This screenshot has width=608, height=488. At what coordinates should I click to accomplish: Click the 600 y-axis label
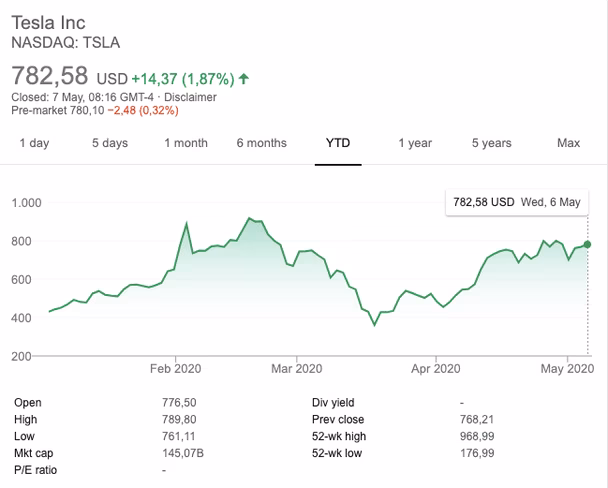coord(21,279)
